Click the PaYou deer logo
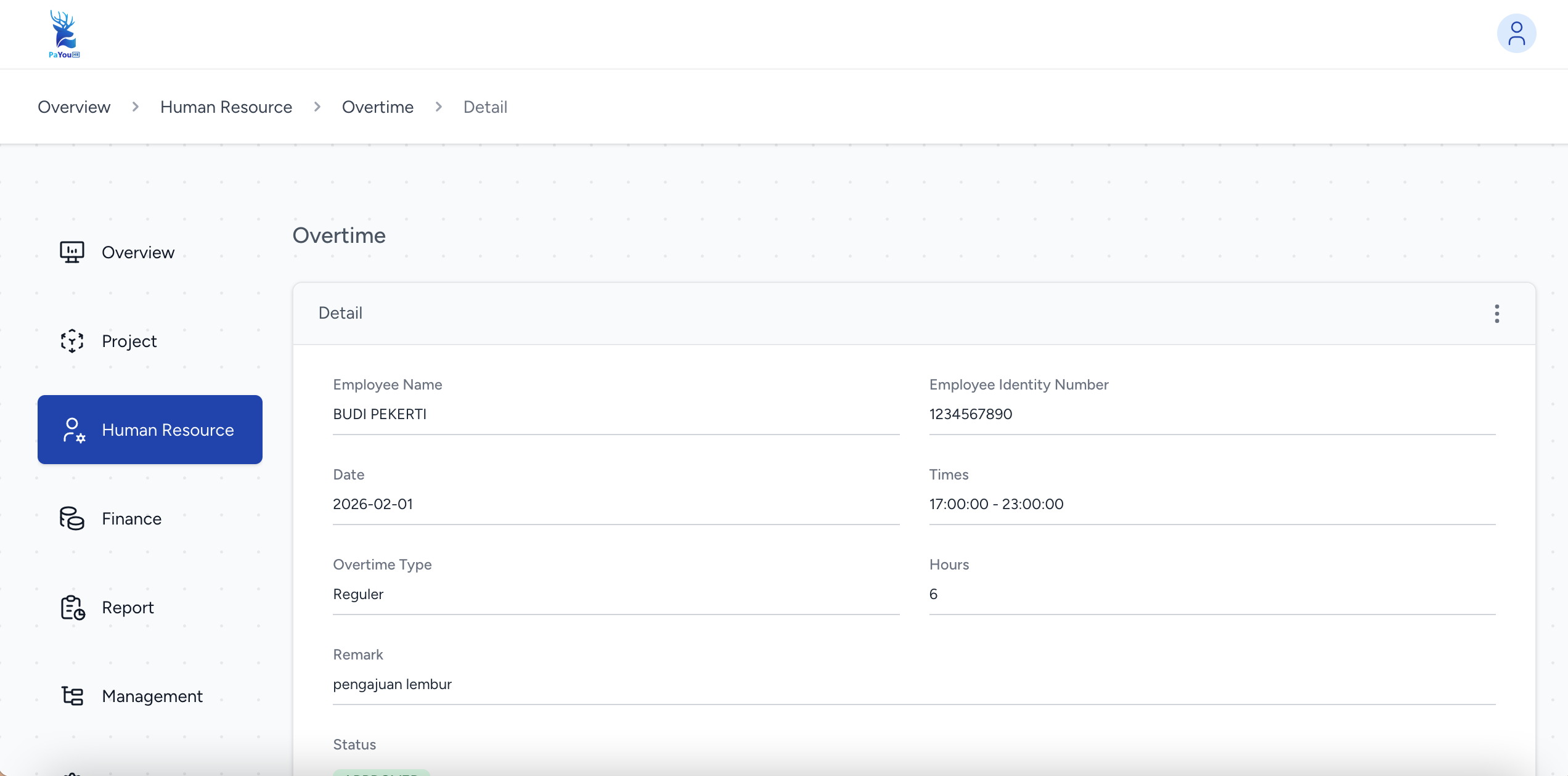This screenshot has height=776, width=1568. [x=64, y=34]
